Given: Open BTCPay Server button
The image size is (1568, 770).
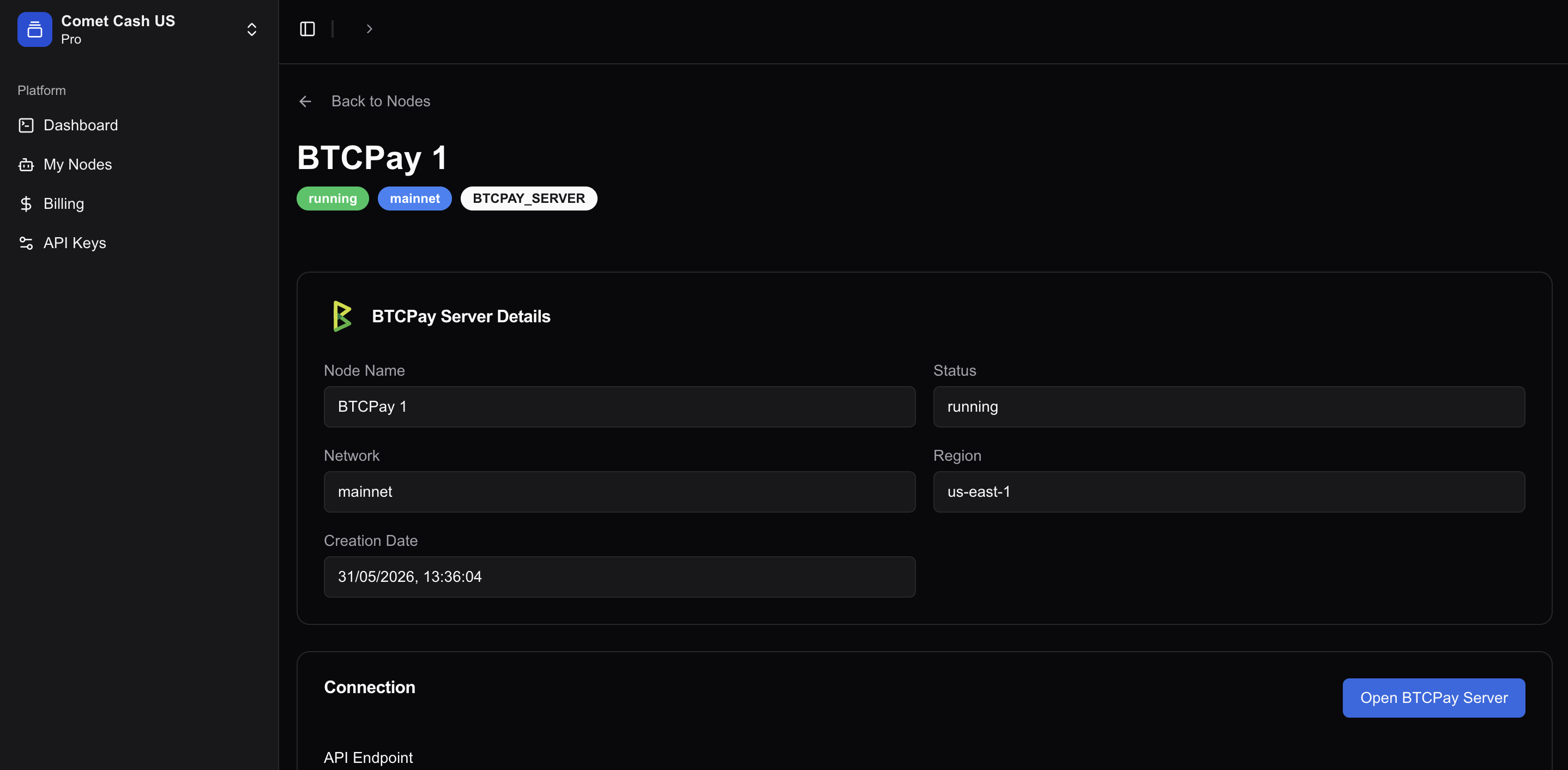Looking at the screenshot, I should tap(1433, 698).
